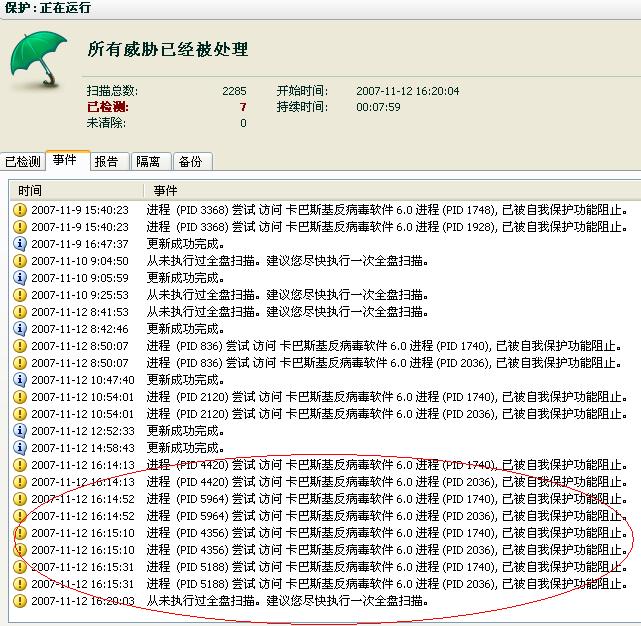
Task: Click warning icon beside 2007-11-10 9:25:53
Action: (20, 295)
